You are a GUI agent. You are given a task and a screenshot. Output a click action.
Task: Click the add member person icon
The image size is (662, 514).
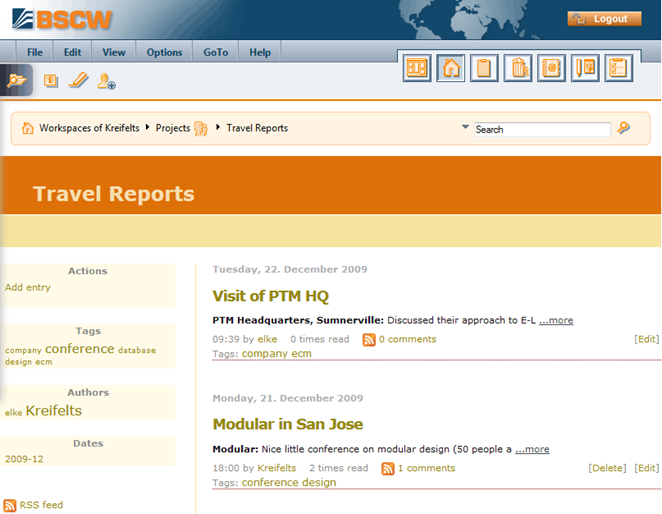[106, 81]
